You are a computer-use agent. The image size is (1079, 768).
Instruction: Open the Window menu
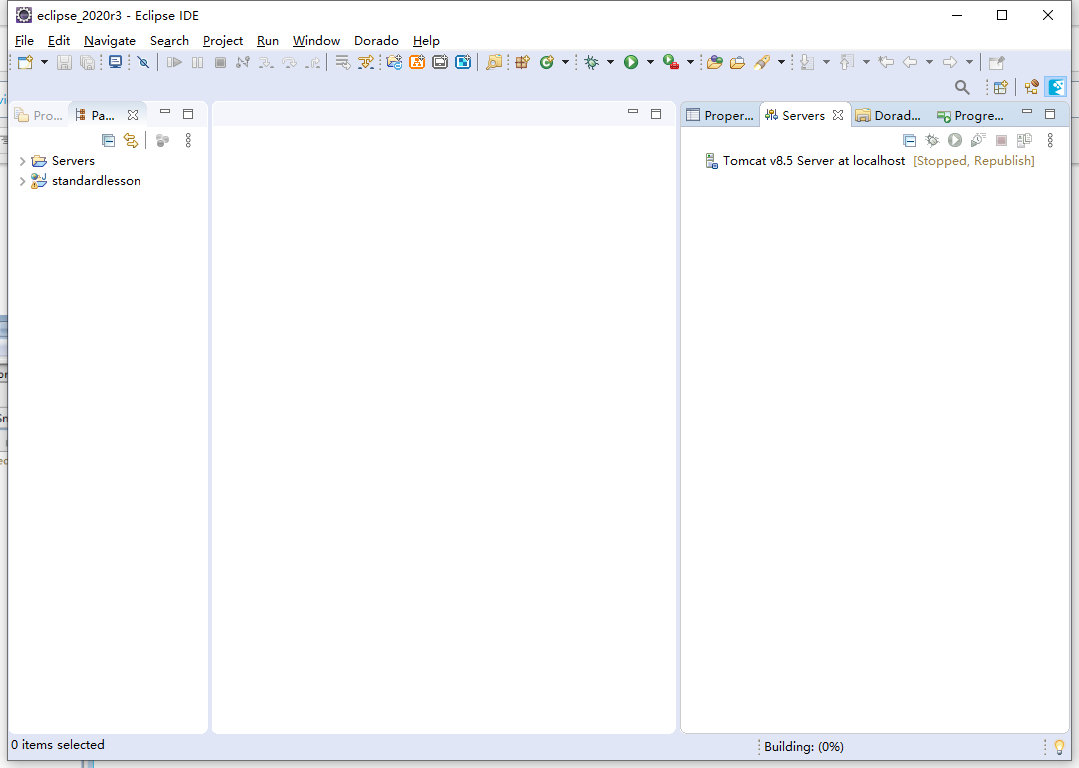316,41
